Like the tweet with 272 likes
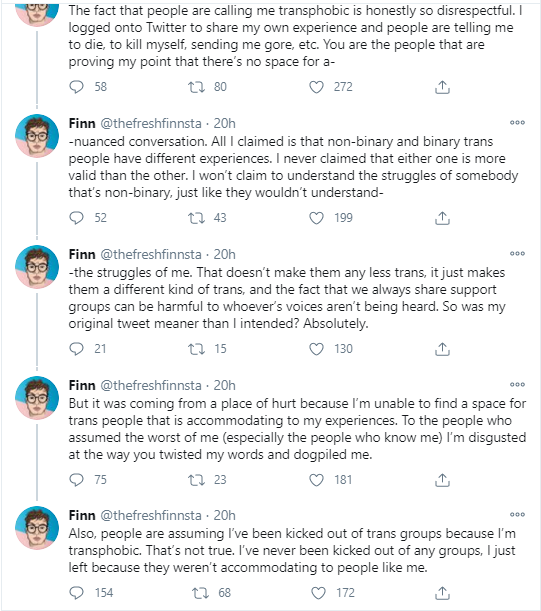Screen dimensions: 541x611 pyautogui.click(x=316, y=87)
